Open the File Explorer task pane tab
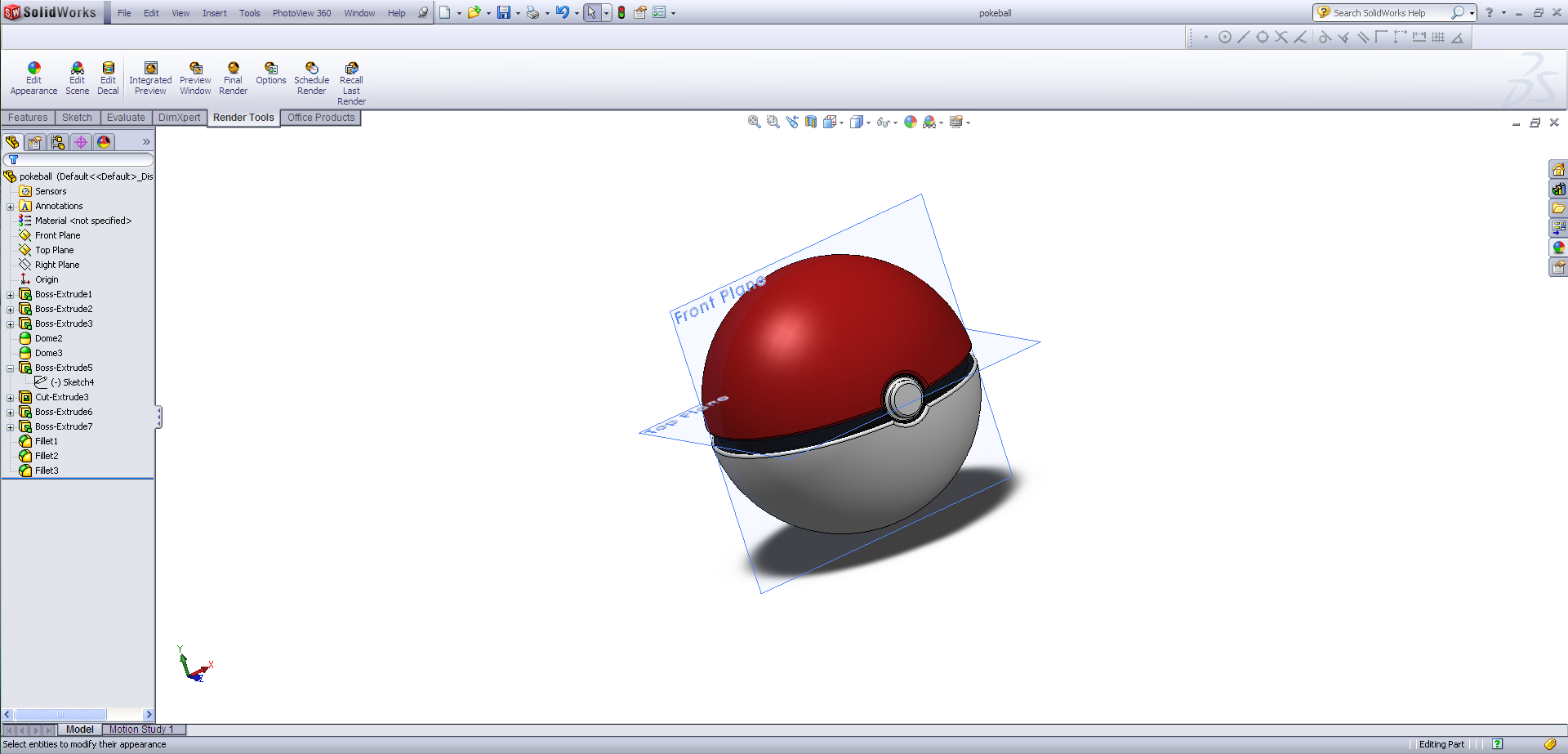This screenshot has height=754, width=1568. pos(1558,208)
